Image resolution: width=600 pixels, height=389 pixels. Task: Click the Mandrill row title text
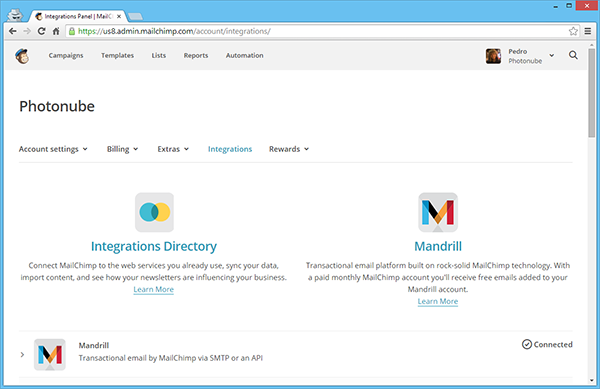[94, 345]
